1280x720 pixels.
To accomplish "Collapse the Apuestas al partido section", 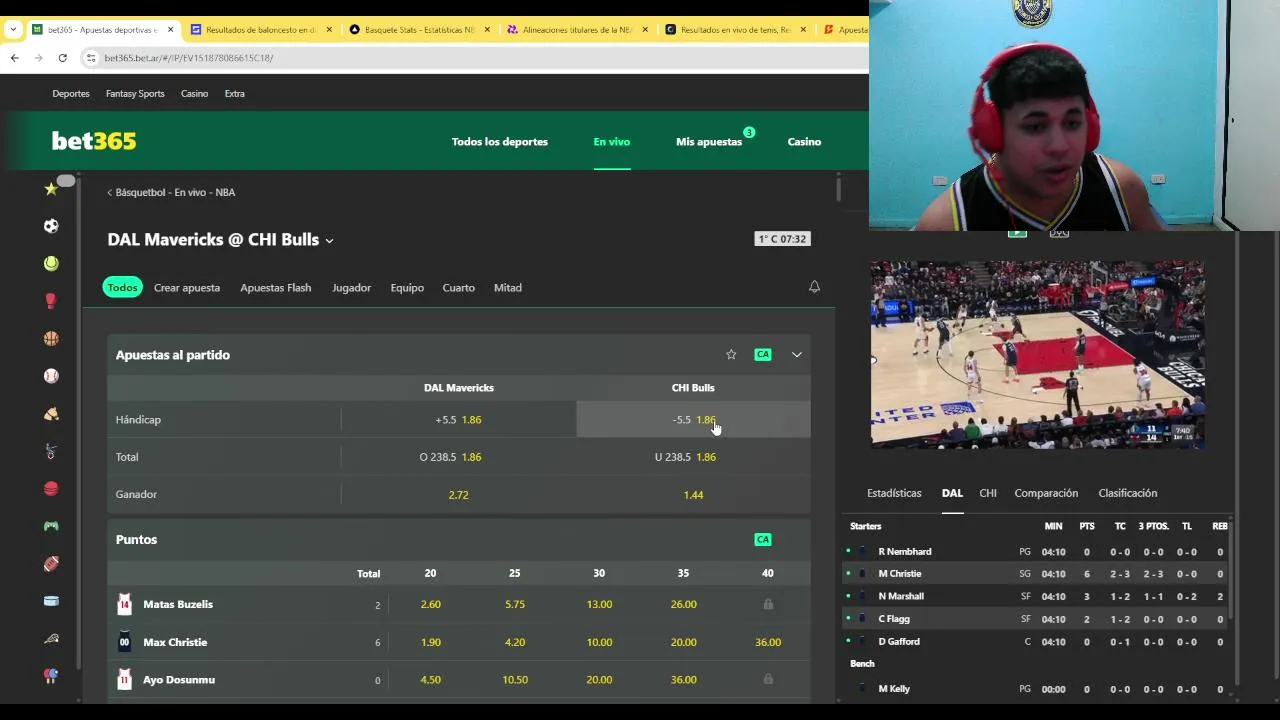I will pyautogui.click(x=797, y=355).
